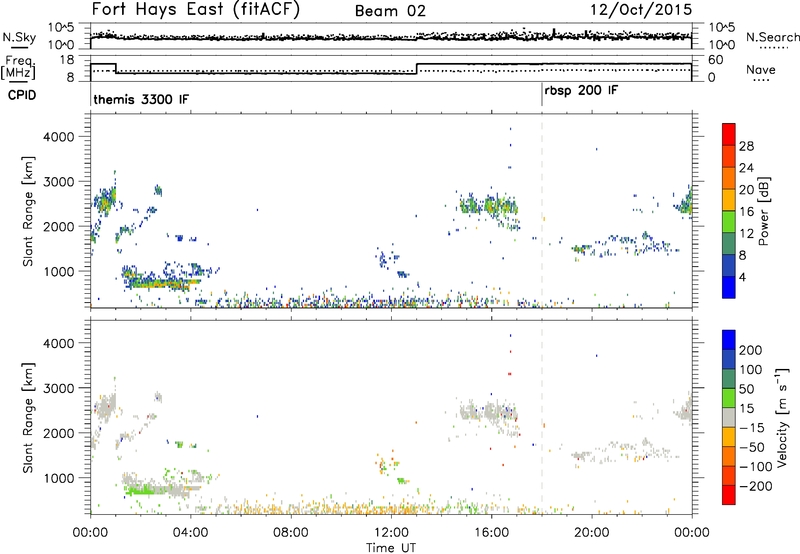Click the "CPID" row label
This screenshot has width=800, height=554.
pos(22,95)
